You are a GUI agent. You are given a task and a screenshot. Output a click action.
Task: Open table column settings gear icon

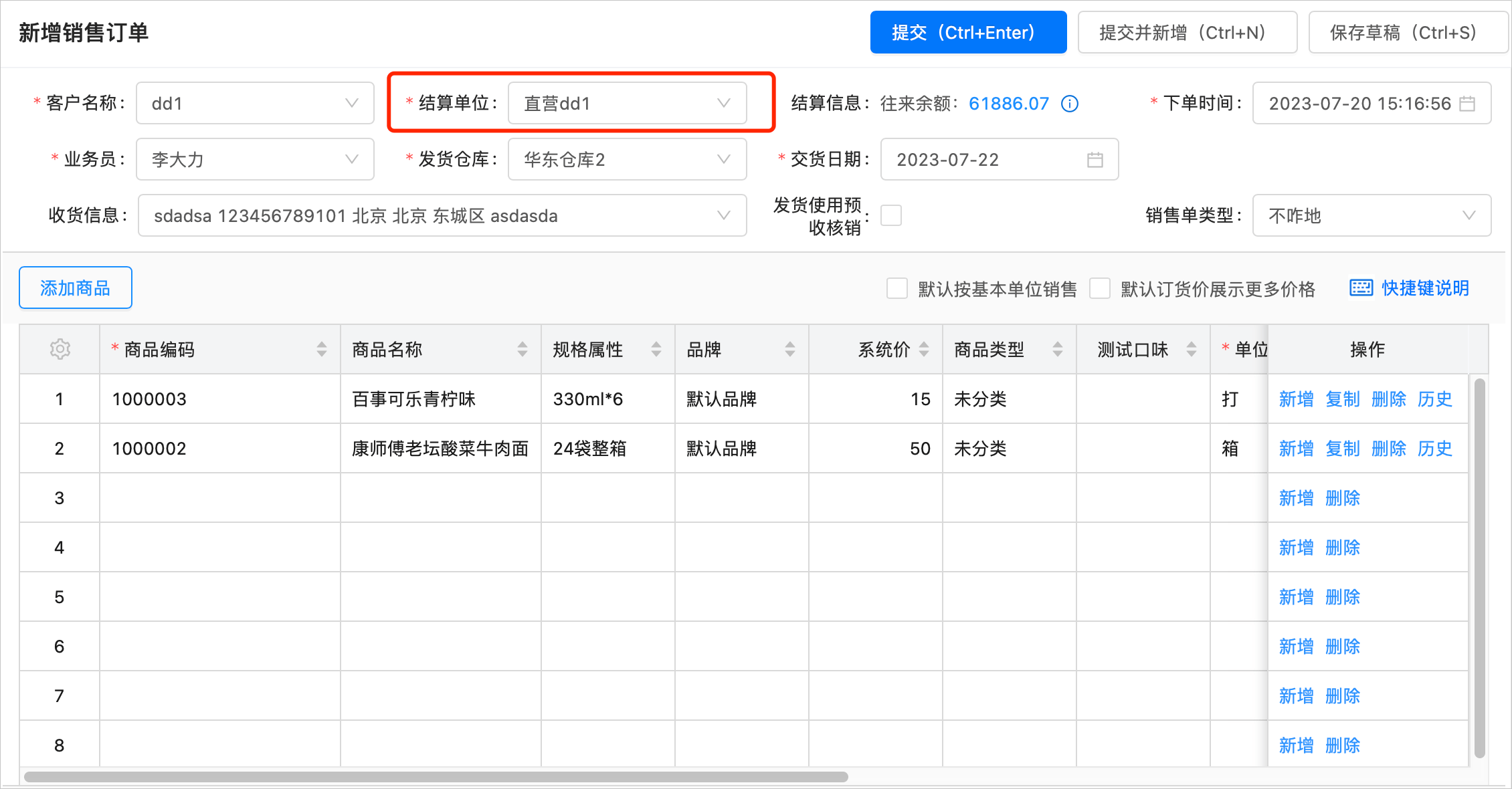pos(60,349)
